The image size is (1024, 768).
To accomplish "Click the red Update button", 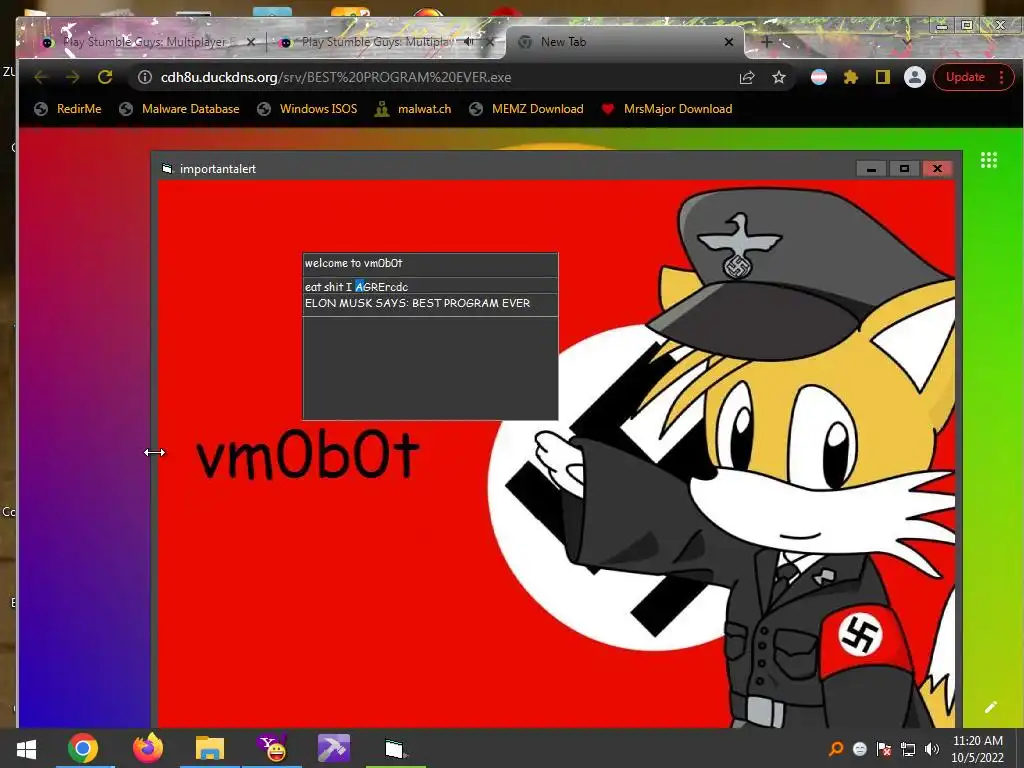I will coord(965,77).
